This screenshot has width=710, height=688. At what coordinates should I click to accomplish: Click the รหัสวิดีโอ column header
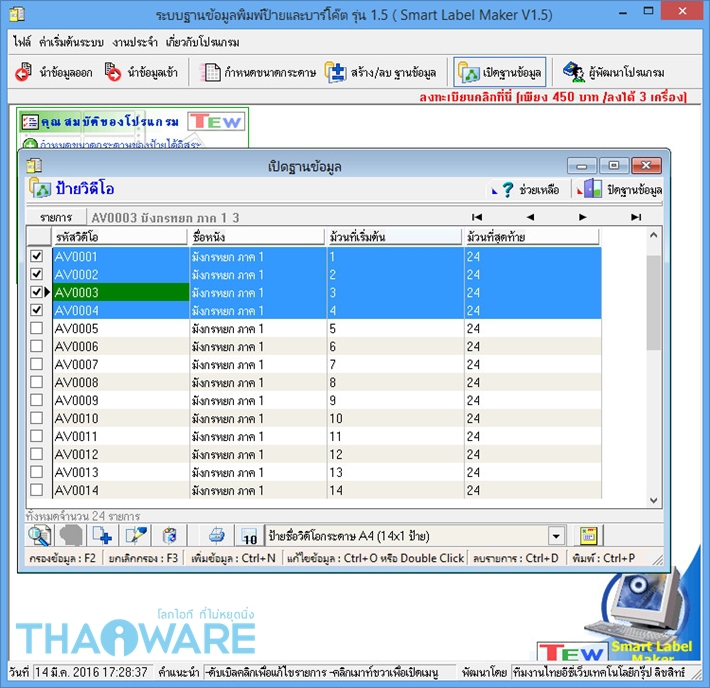(x=120, y=236)
